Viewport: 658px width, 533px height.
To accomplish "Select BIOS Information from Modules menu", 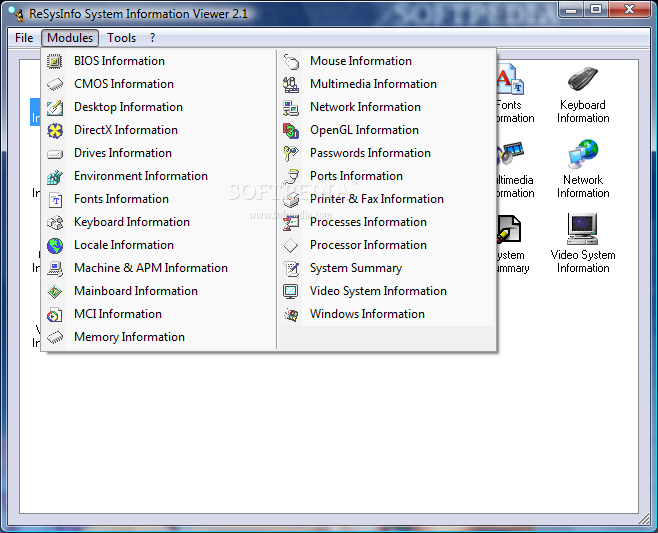I will [x=159, y=61].
